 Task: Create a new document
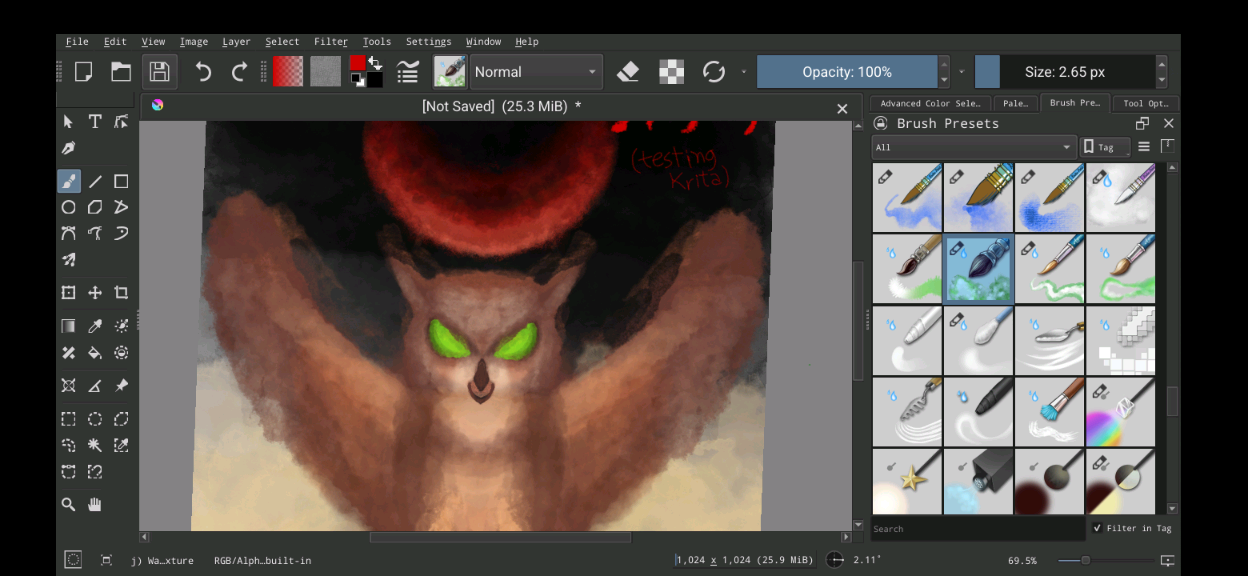[84, 71]
